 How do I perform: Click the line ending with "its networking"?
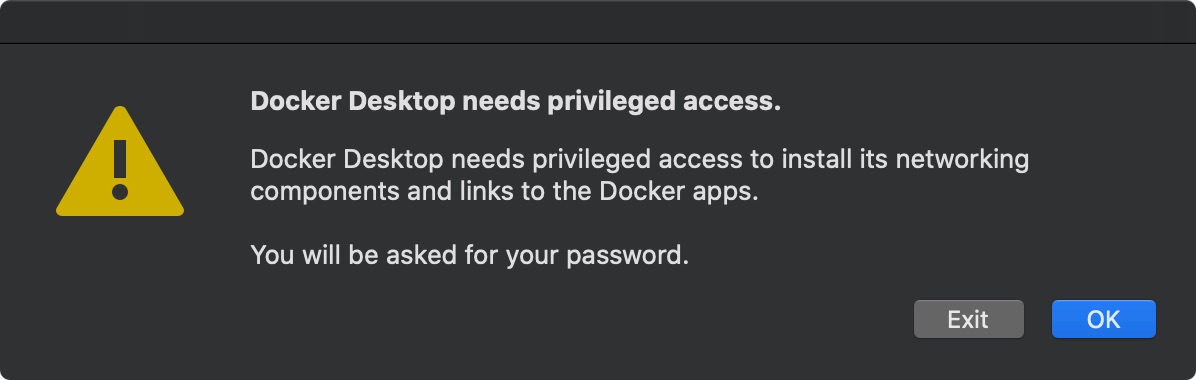point(640,159)
